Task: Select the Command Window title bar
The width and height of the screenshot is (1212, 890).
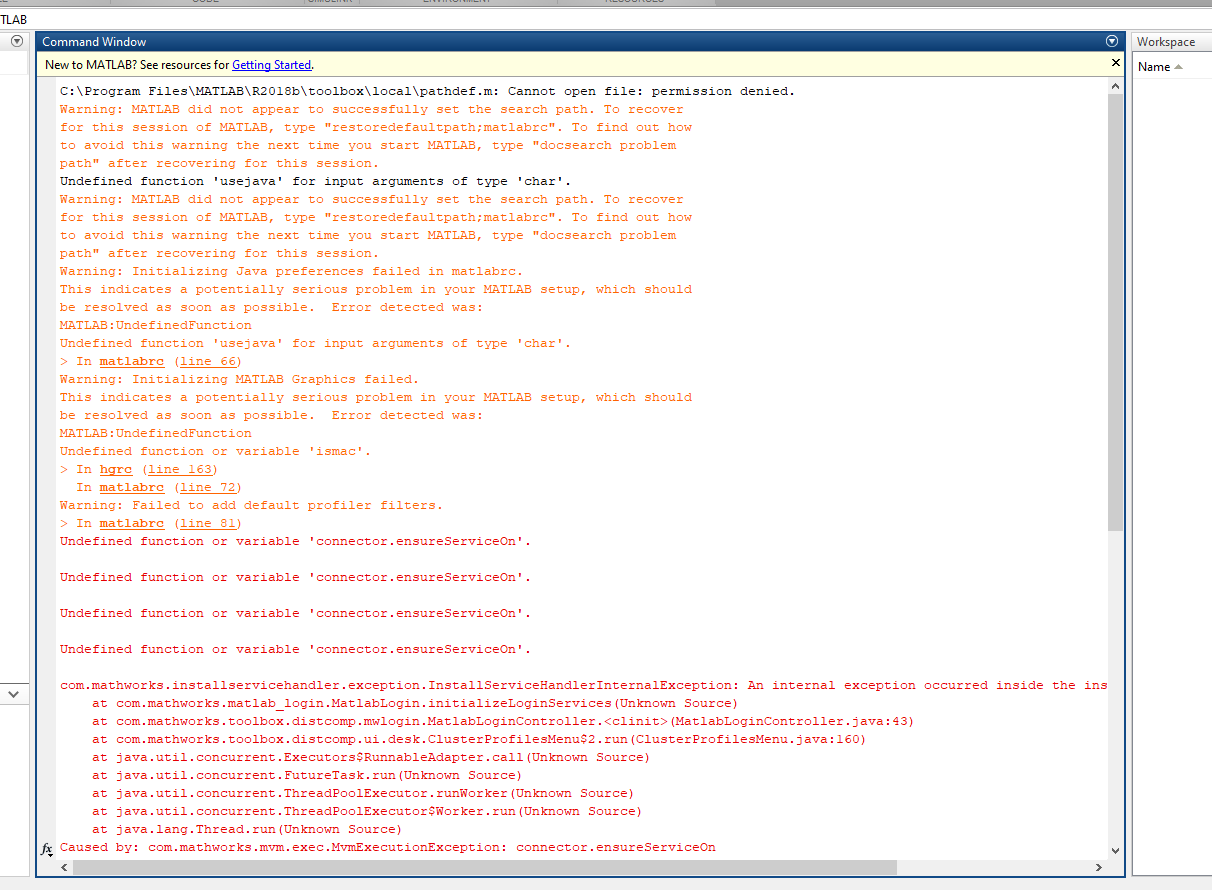Action: tap(578, 41)
